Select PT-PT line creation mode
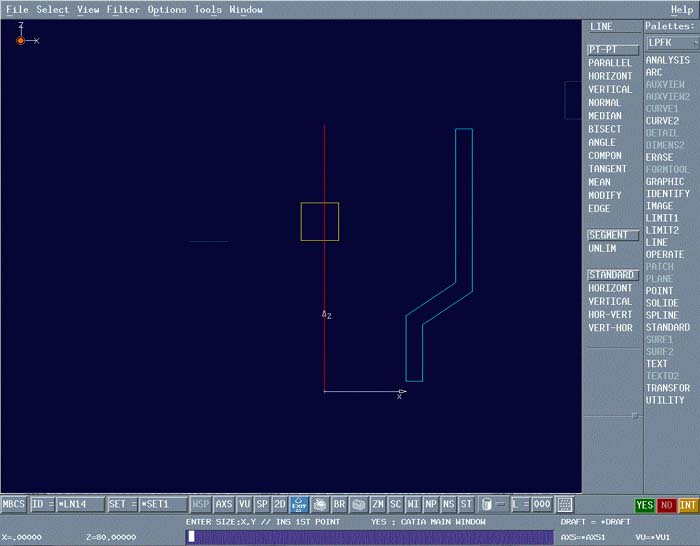The height and width of the screenshot is (546, 700). [x=613, y=50]
